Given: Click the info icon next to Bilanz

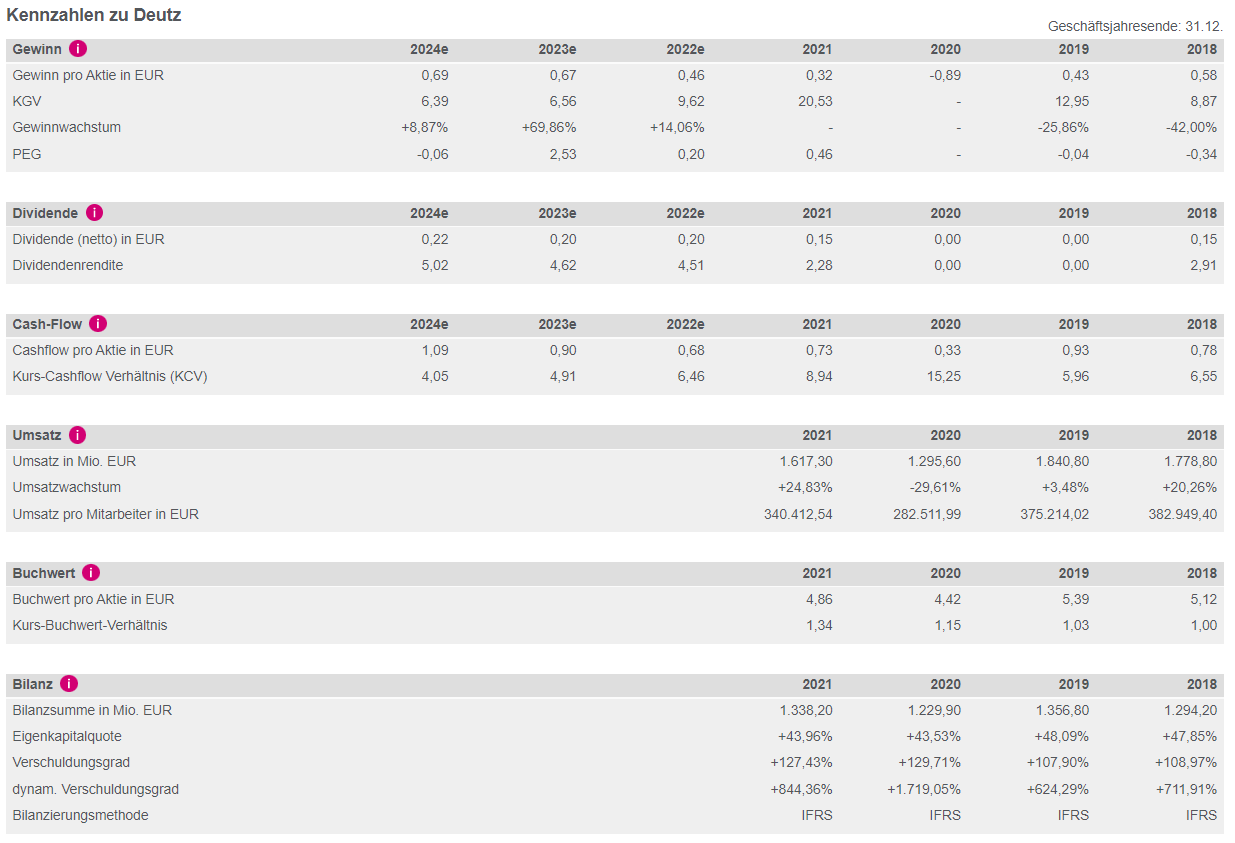Looking at the screenshot, I should pos(69,684).
